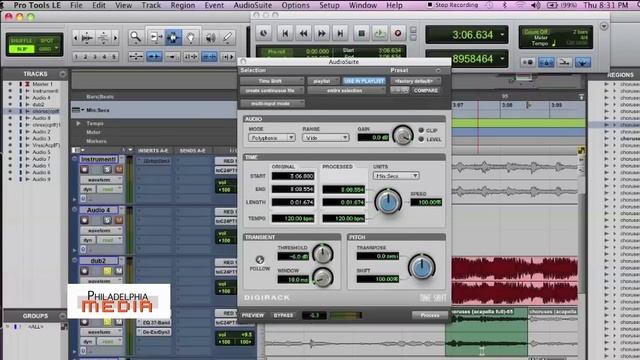Screen dimensions: 640x360
Task: Adjust the Transient Threshold knob
Action: [x=322, y=254]
